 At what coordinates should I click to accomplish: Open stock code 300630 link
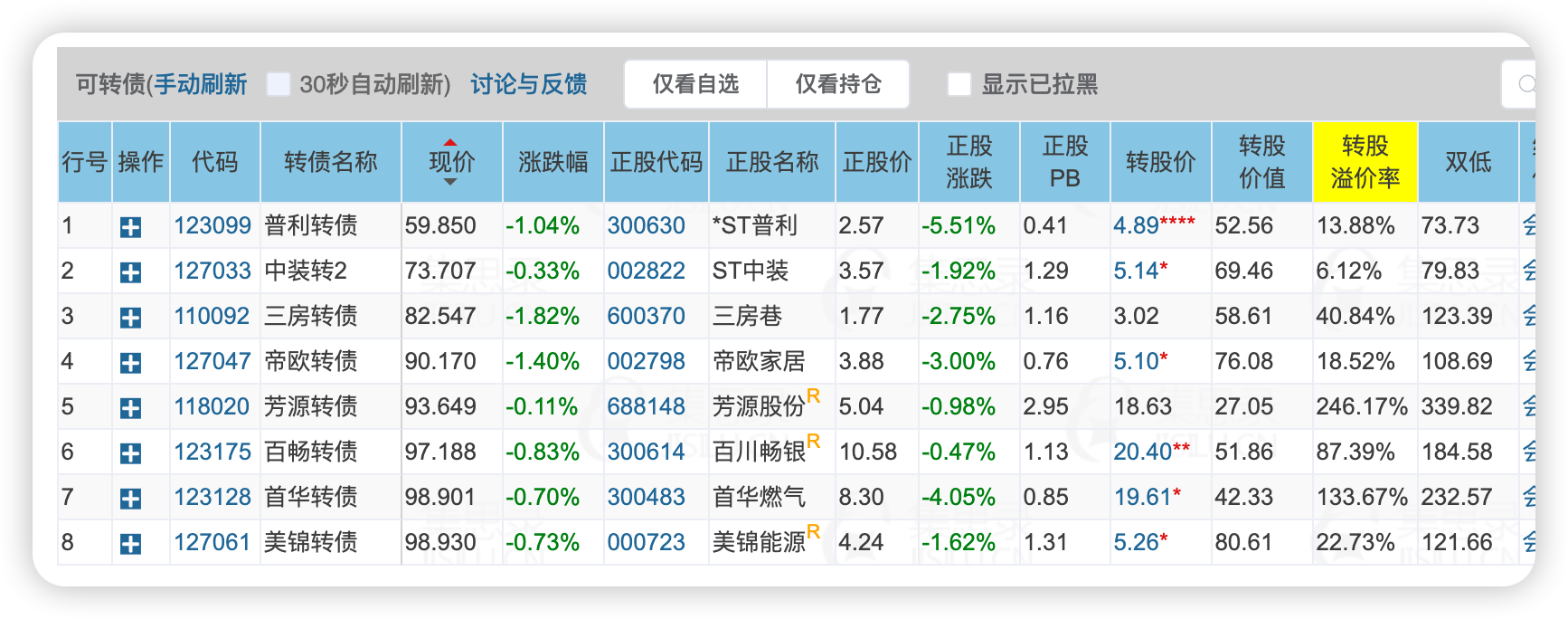click(647, 225)
